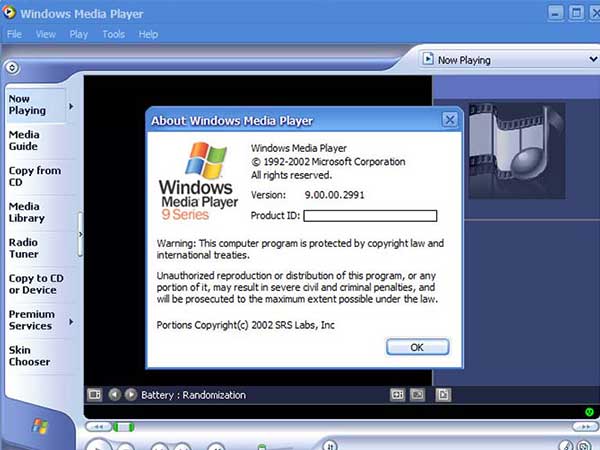The width and height of the screenshot is (600, 450).
Task: Go to Copy to CD or Device
Action: click(36, 284)
